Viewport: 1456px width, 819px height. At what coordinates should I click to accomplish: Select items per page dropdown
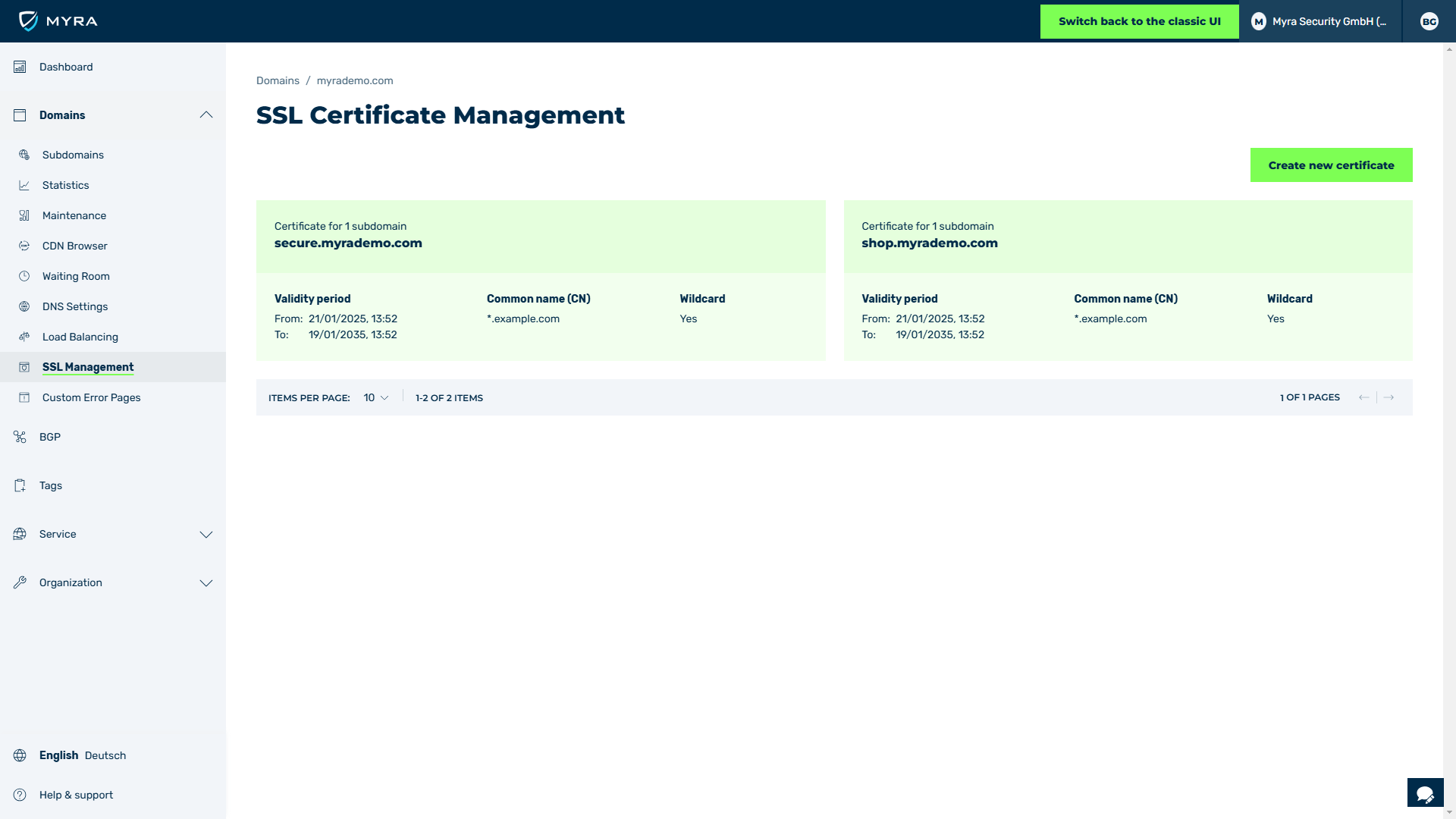375,397
